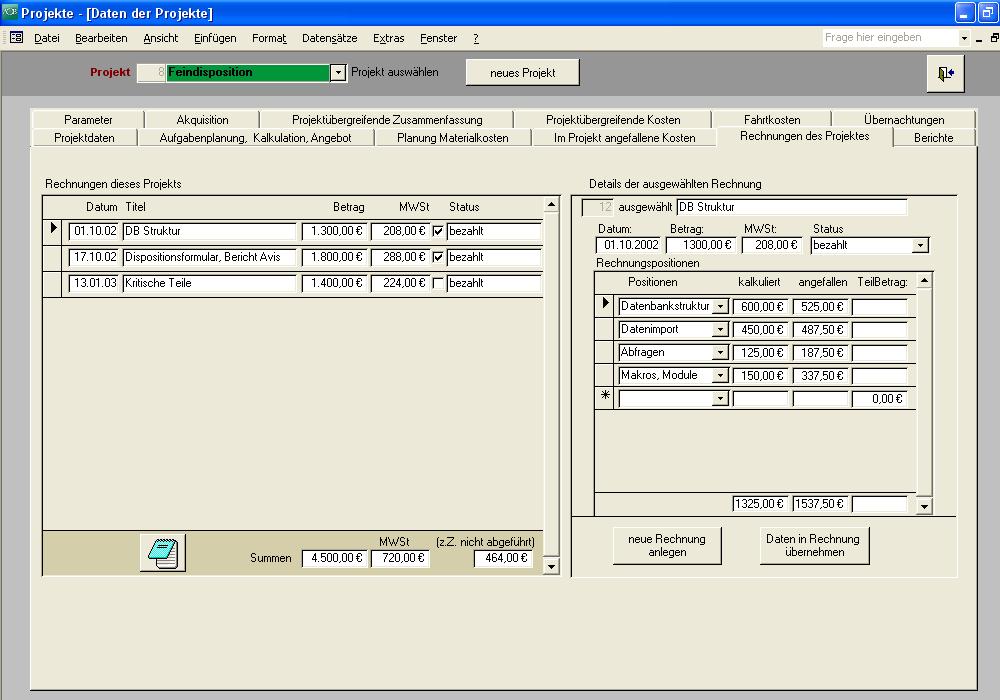Click the MWSt field 224,00 € in list
Image resolution: width=1000 pixels, height=700 pixels.
401,283
